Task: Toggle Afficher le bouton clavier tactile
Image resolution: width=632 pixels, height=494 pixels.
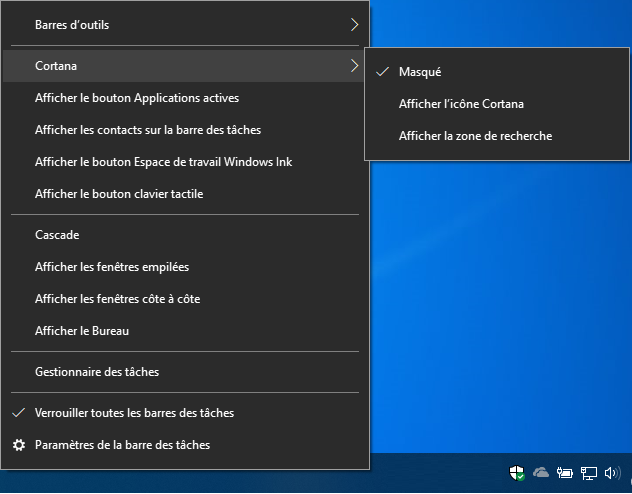Action: coord(185,194)
